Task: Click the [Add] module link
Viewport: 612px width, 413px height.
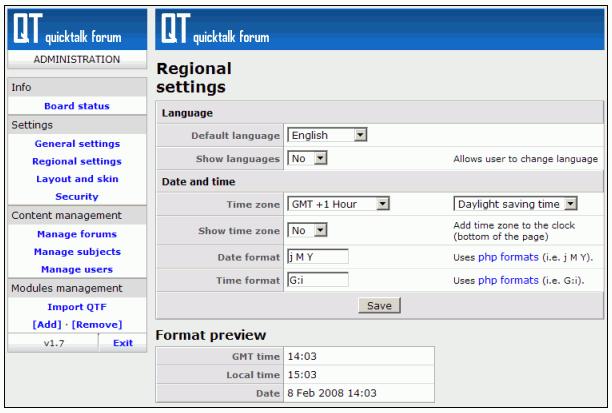Action: [46, 324]
